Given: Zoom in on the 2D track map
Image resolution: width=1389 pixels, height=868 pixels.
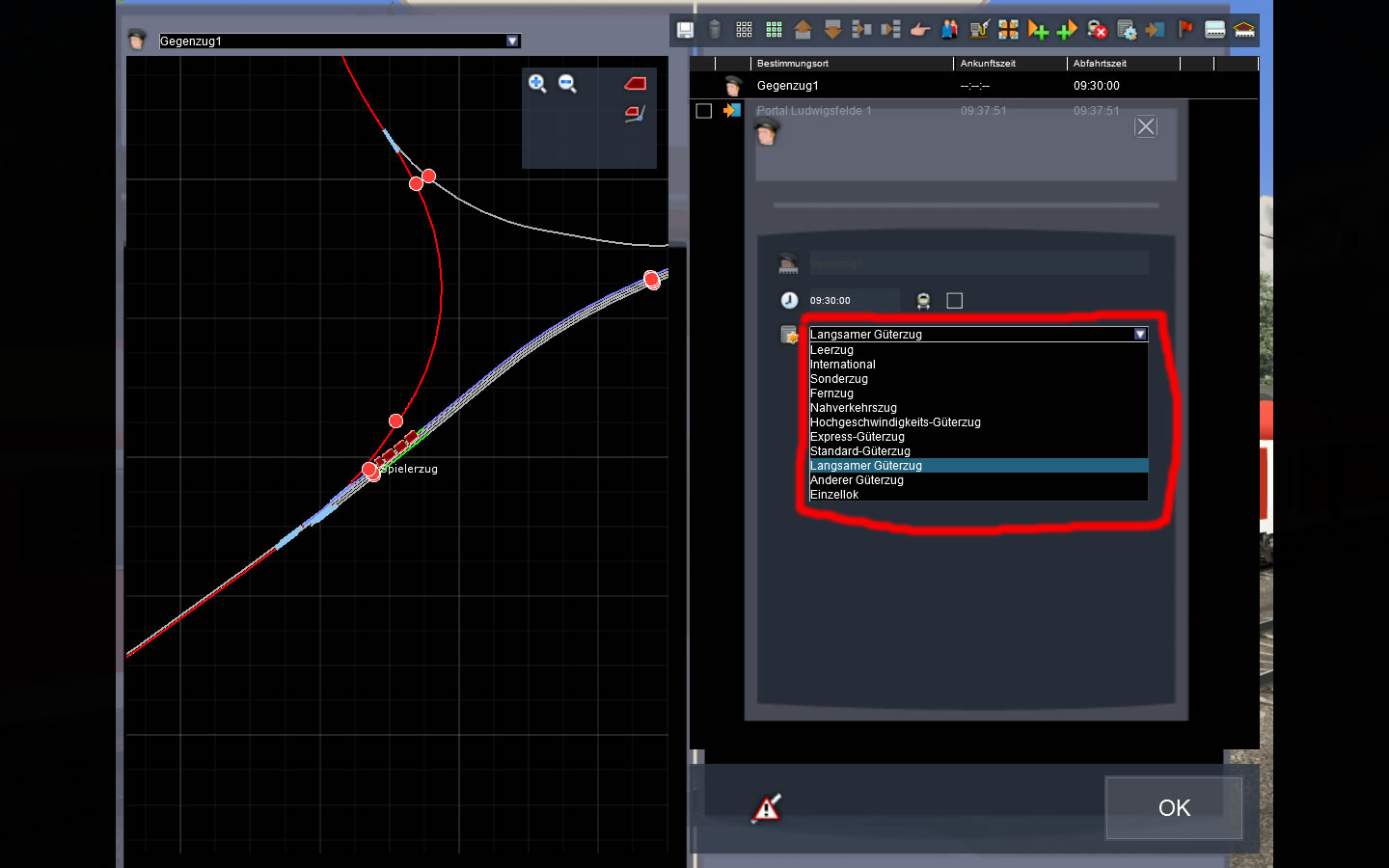Looking at the screenshot, I should 537,84.
